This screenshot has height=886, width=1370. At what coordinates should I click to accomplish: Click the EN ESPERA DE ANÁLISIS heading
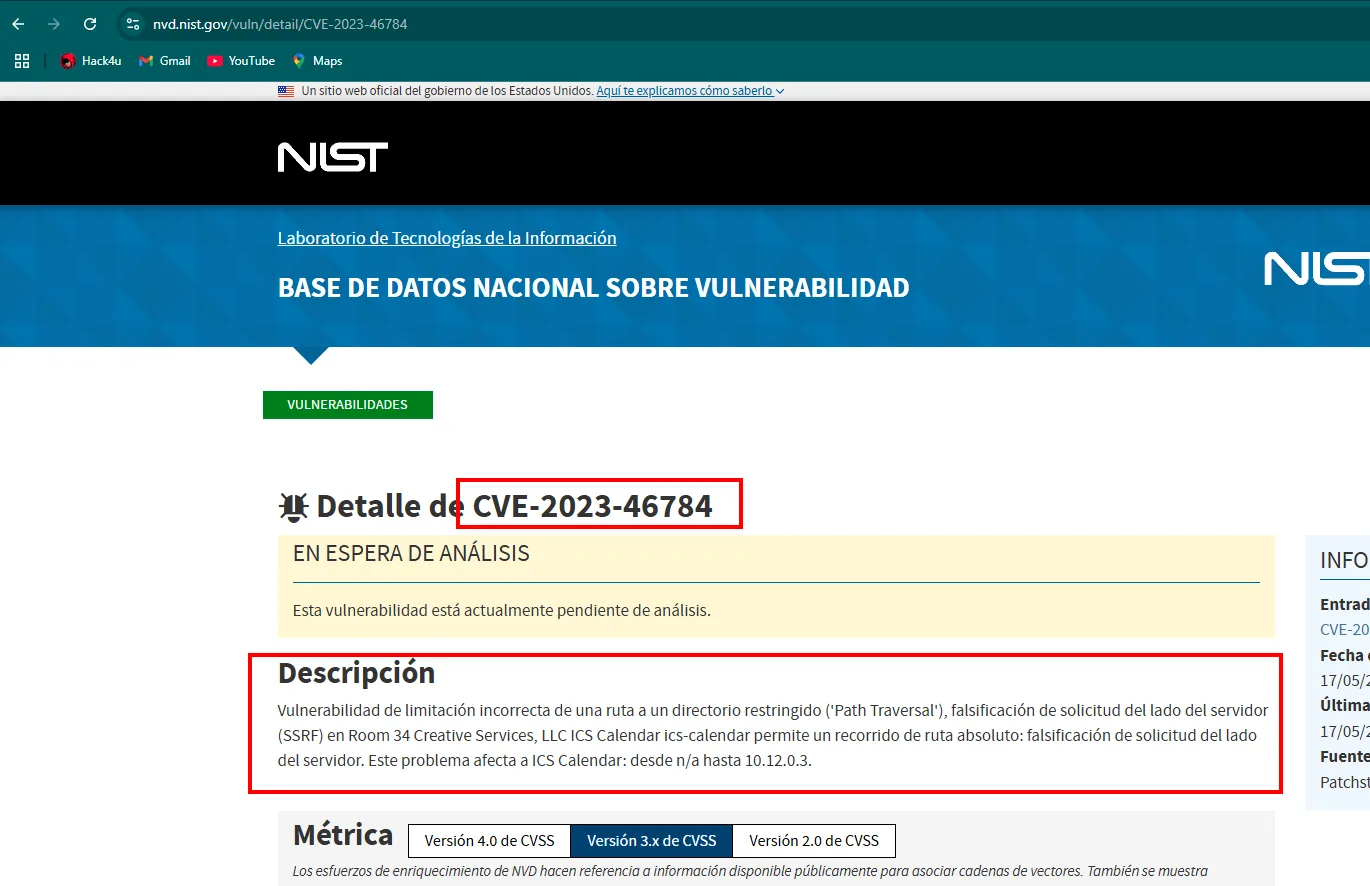coord(411,553)
